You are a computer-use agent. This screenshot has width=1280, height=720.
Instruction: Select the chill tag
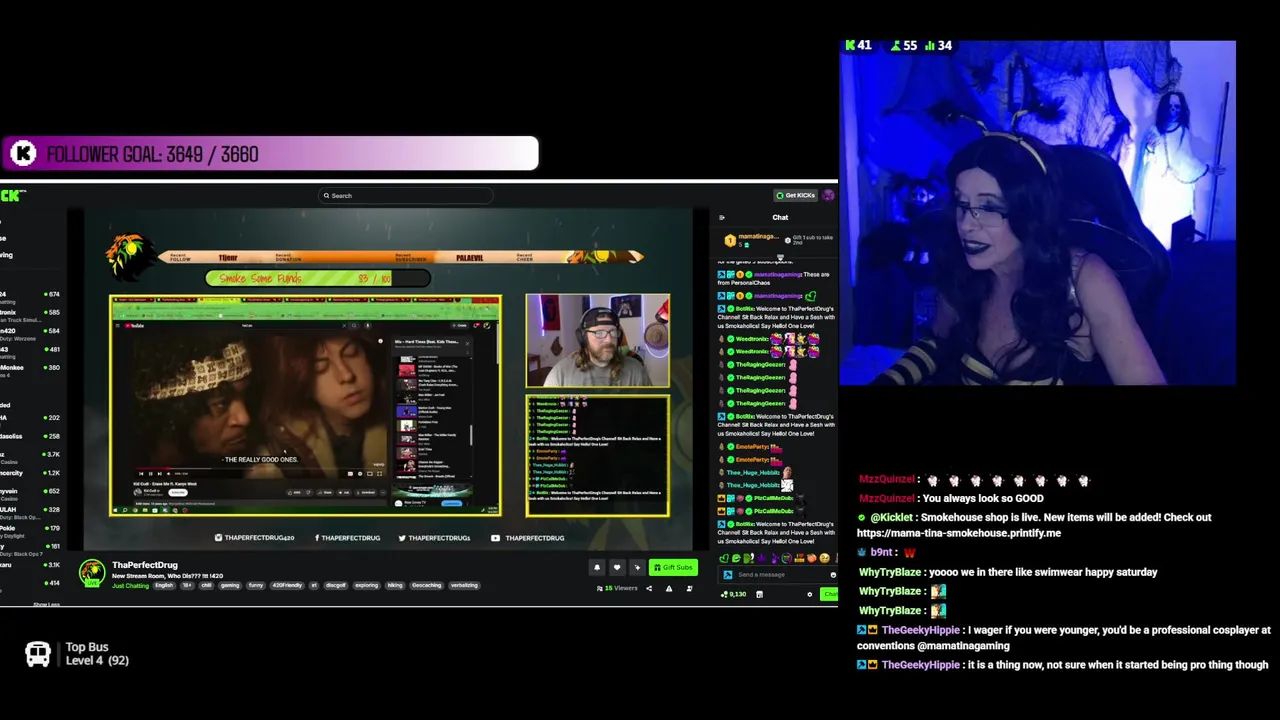[x=206, y=586]
